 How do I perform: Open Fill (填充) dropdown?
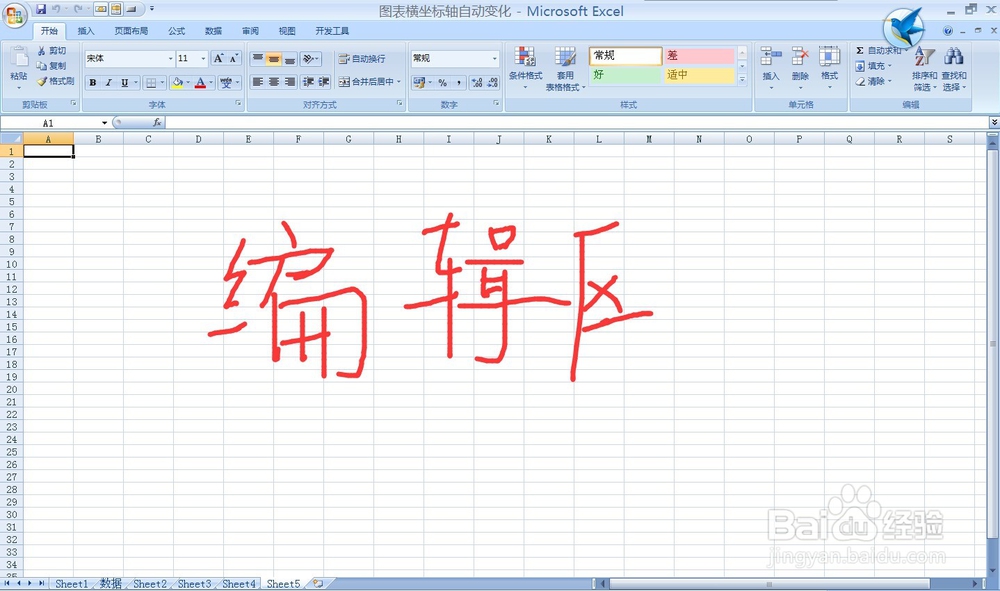click(x=873, y=66)
